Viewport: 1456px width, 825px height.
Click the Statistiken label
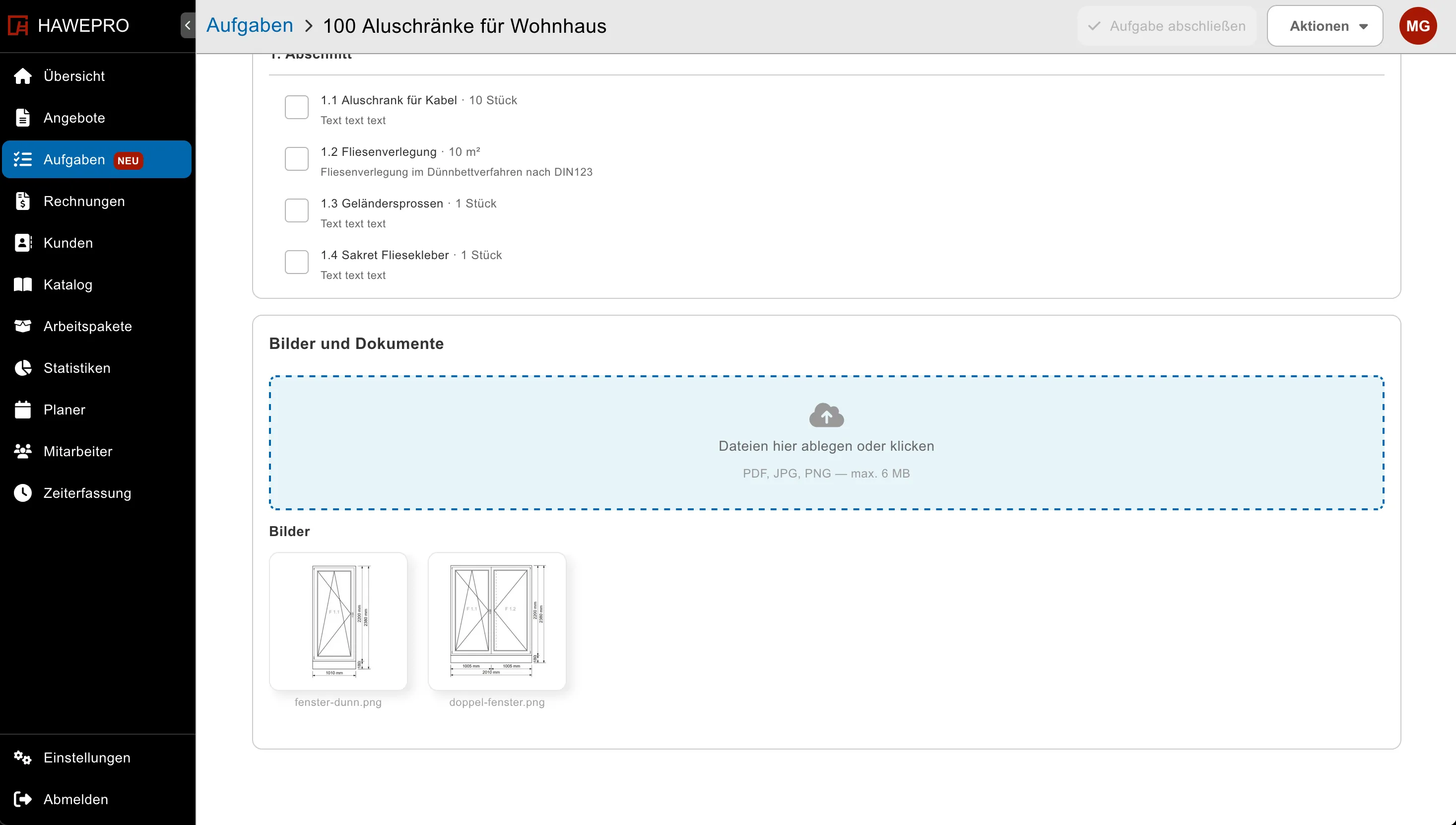click(77, 368)
